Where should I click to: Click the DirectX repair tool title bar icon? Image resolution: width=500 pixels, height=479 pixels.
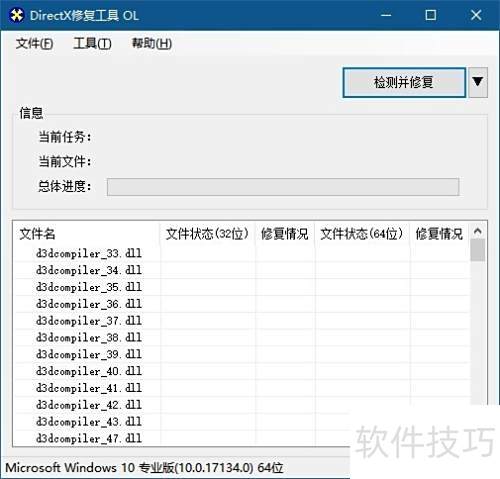17,15
